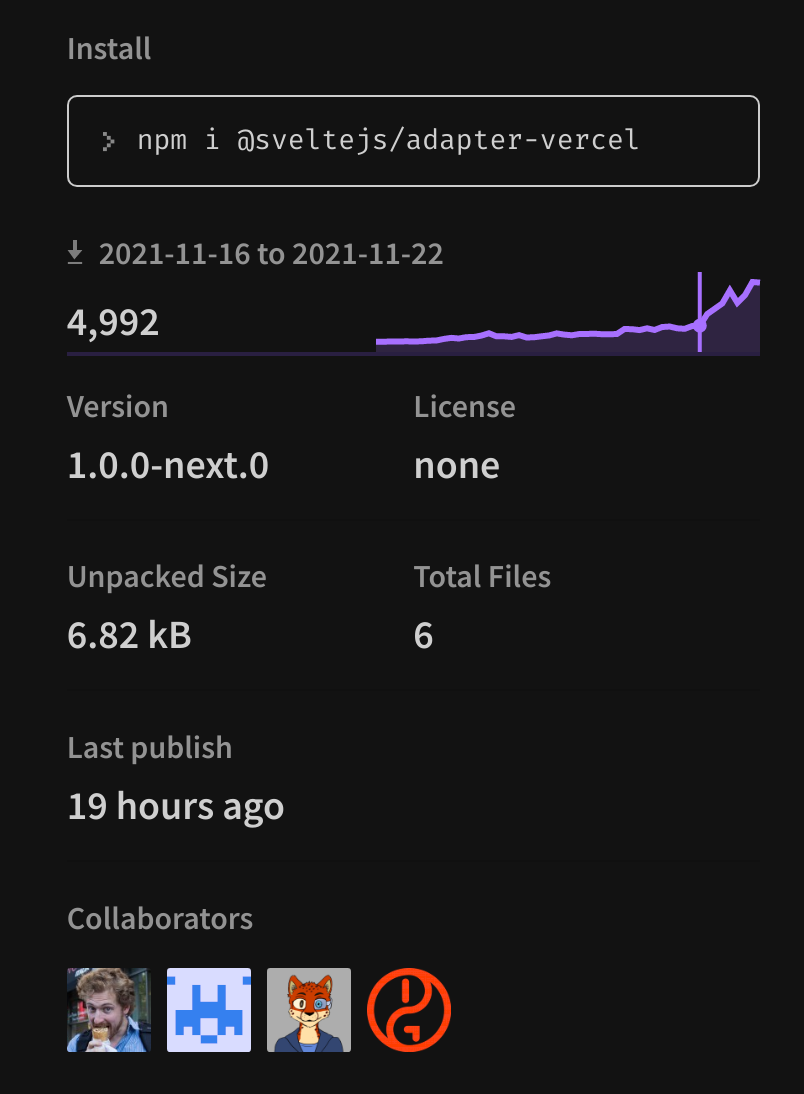The width and height of the screenshot is (804, 1094).
Task: Click the Last publish label
Action: (149, 748)
